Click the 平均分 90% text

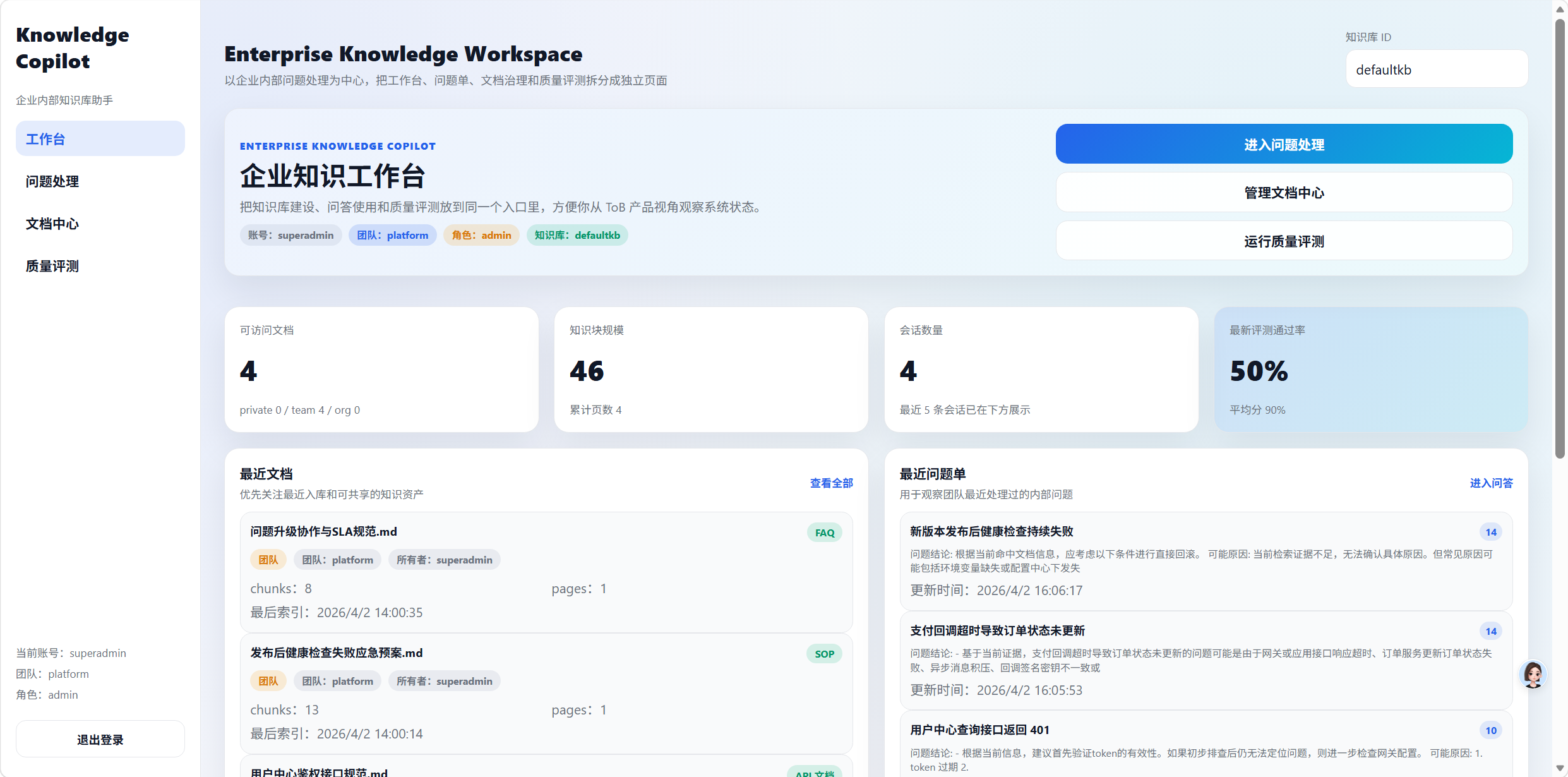pos(1257,410)
